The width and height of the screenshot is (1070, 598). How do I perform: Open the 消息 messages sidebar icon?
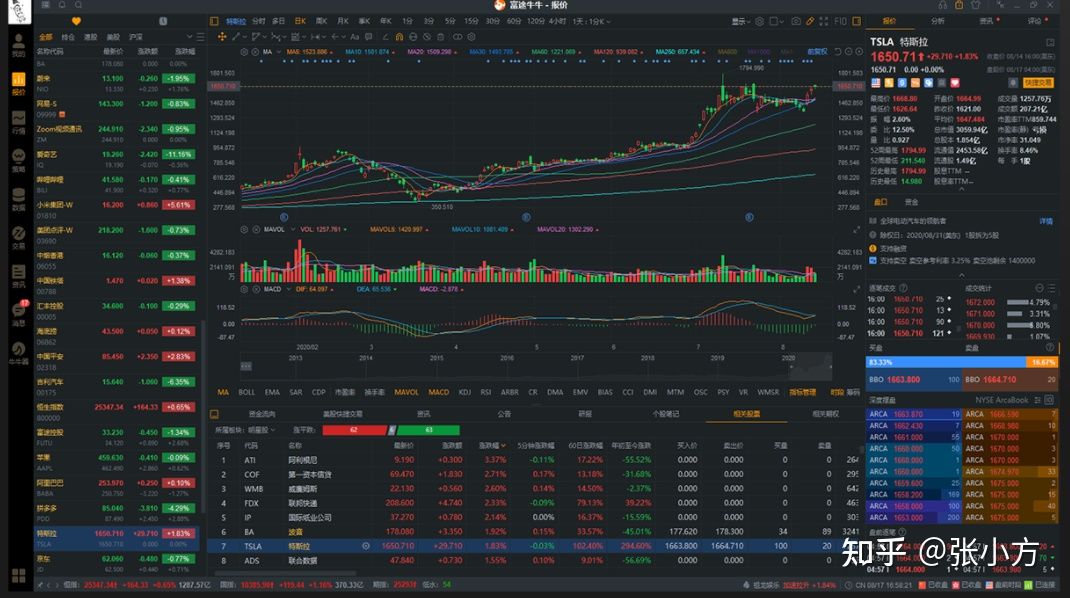point(18,313)
